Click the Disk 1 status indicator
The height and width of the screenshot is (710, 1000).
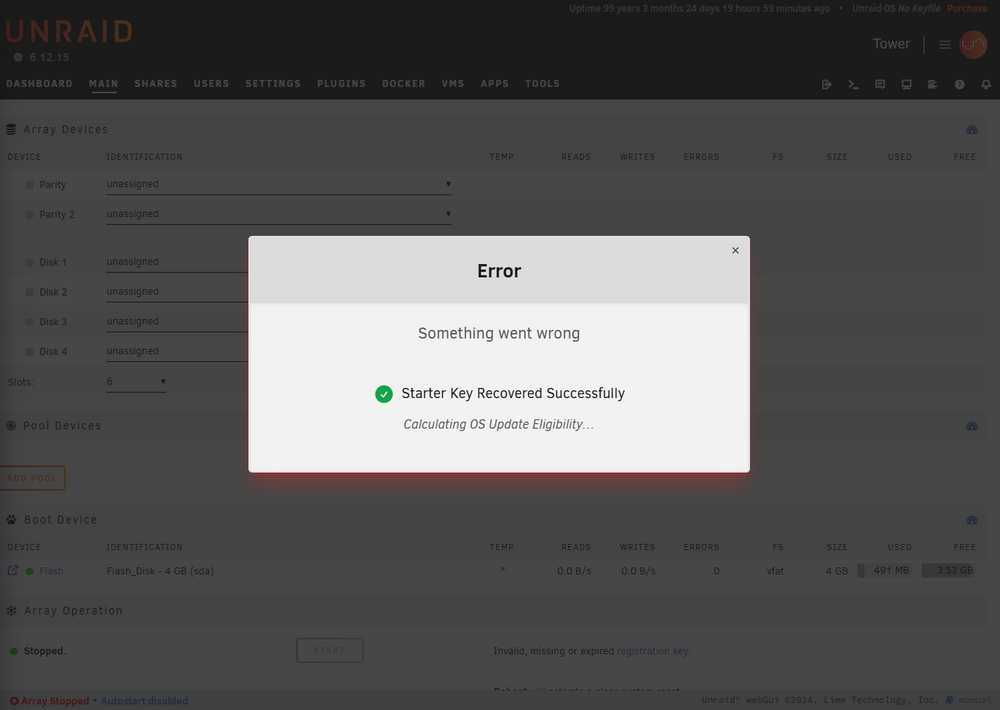pos(29,262)
